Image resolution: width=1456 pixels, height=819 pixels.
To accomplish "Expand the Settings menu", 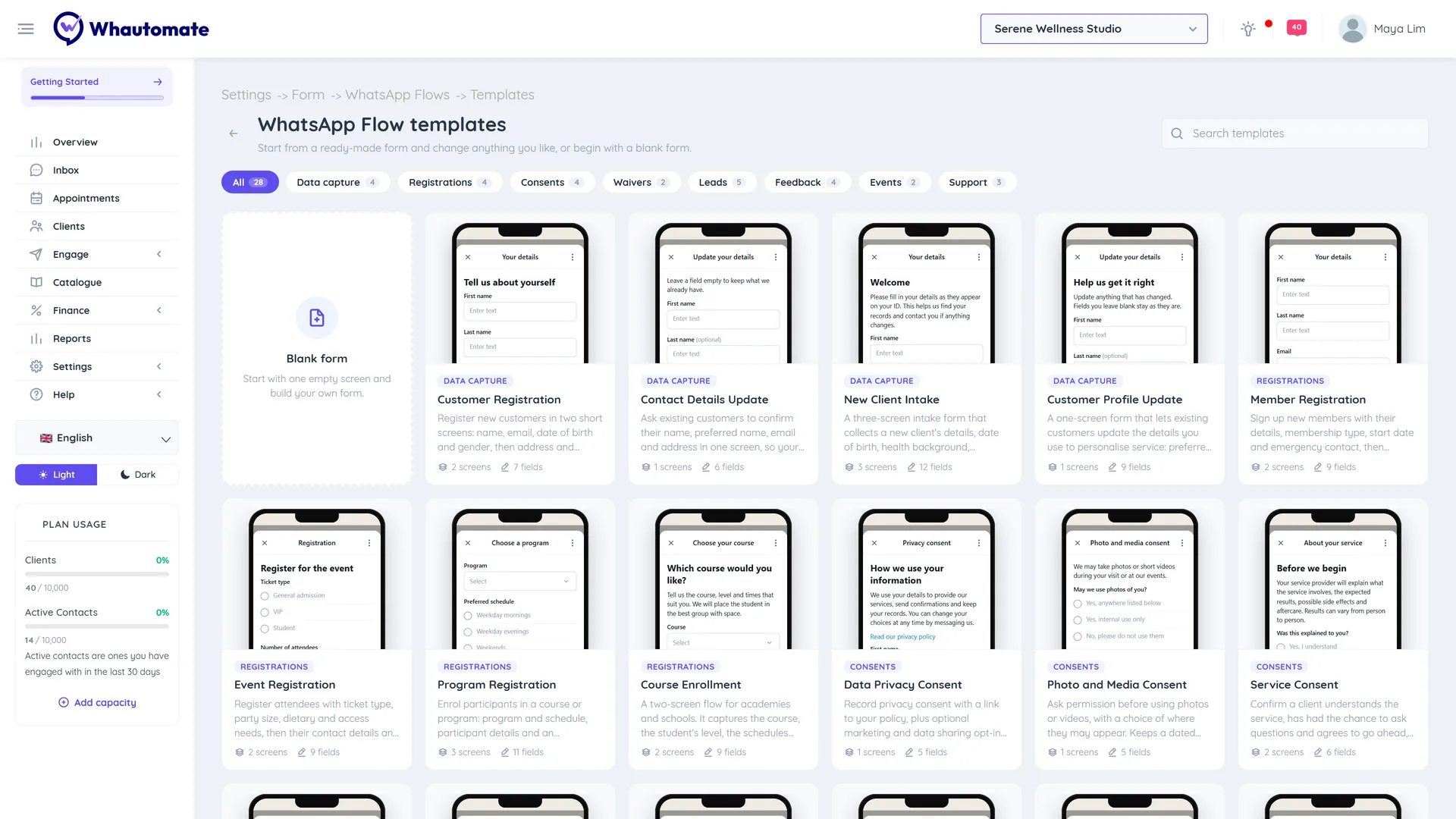I will (97, 366).
